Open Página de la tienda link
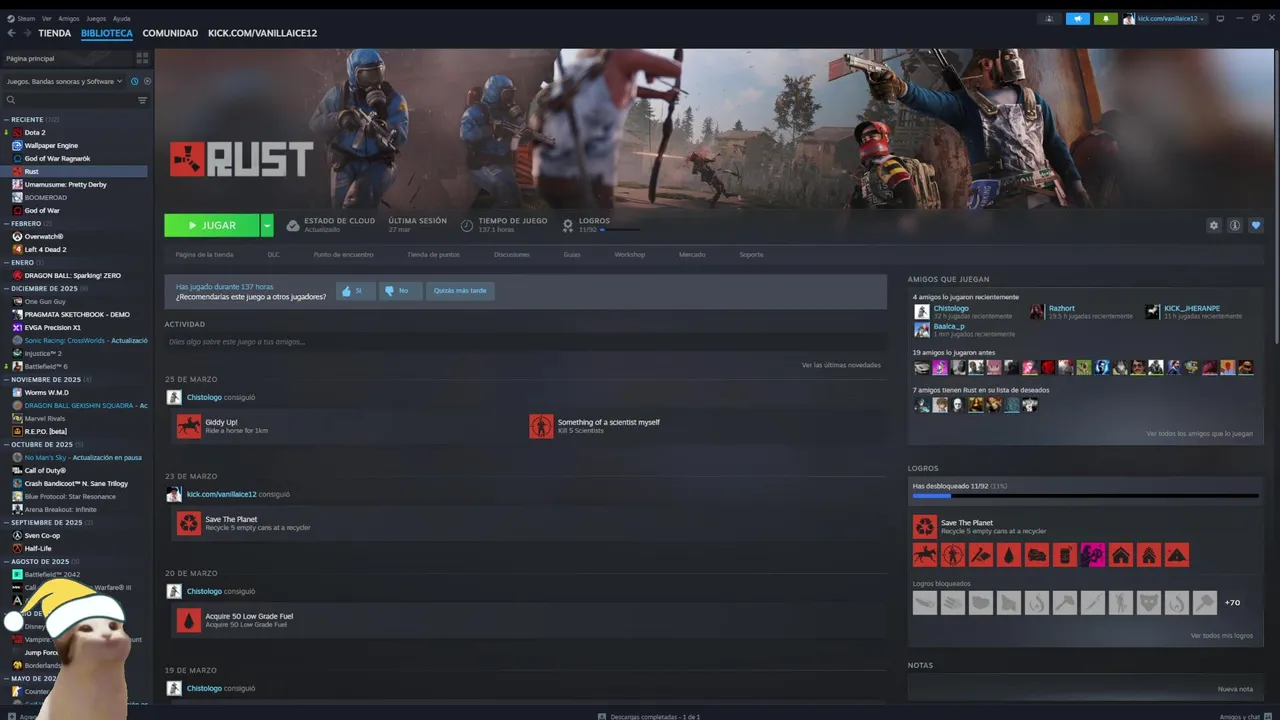The image size is (1280, 720). click(x=204, y=254)
